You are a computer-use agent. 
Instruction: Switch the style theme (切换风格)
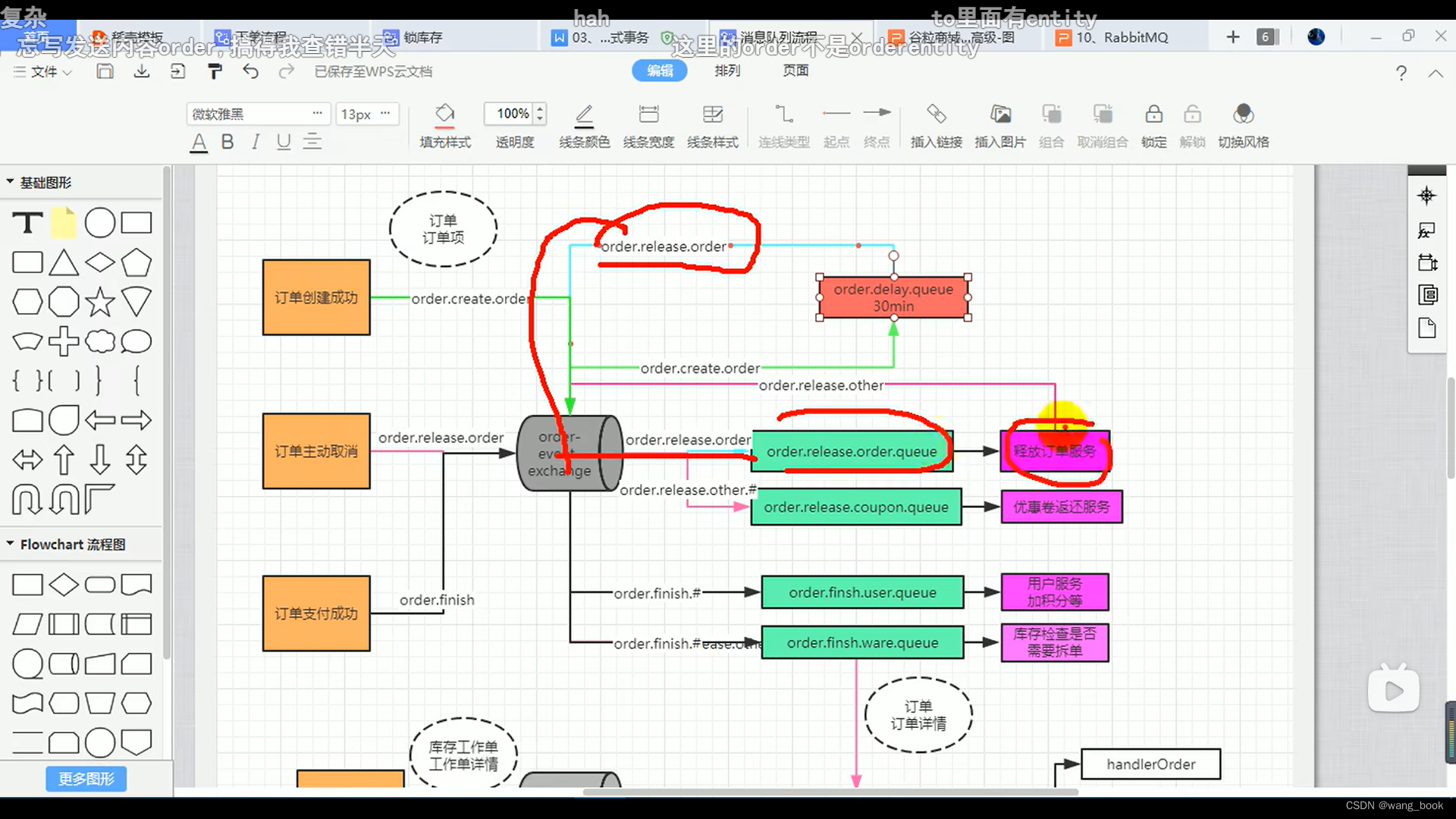coord(1243,125)
